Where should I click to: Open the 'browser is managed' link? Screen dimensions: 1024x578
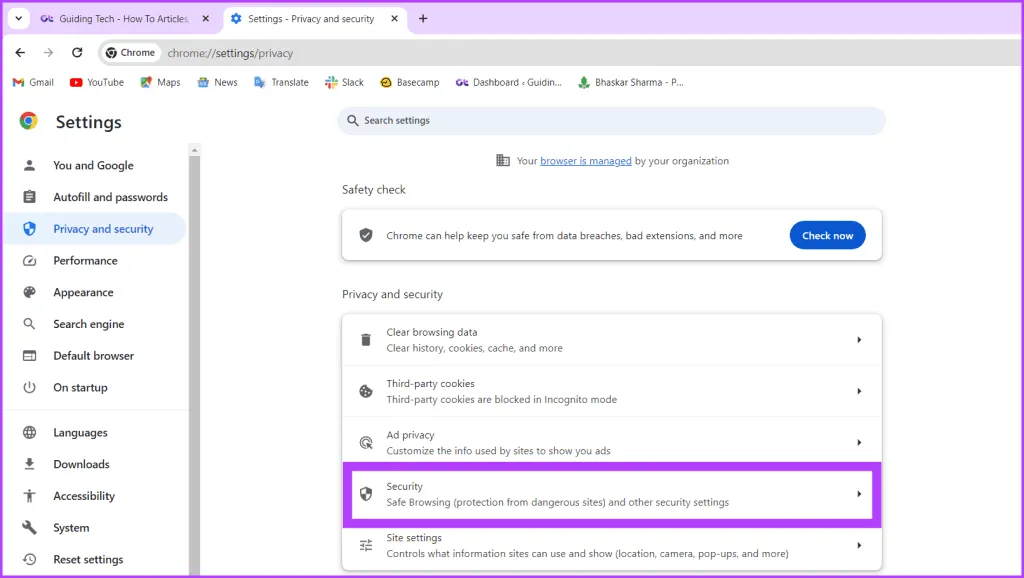tap(585, 161)
